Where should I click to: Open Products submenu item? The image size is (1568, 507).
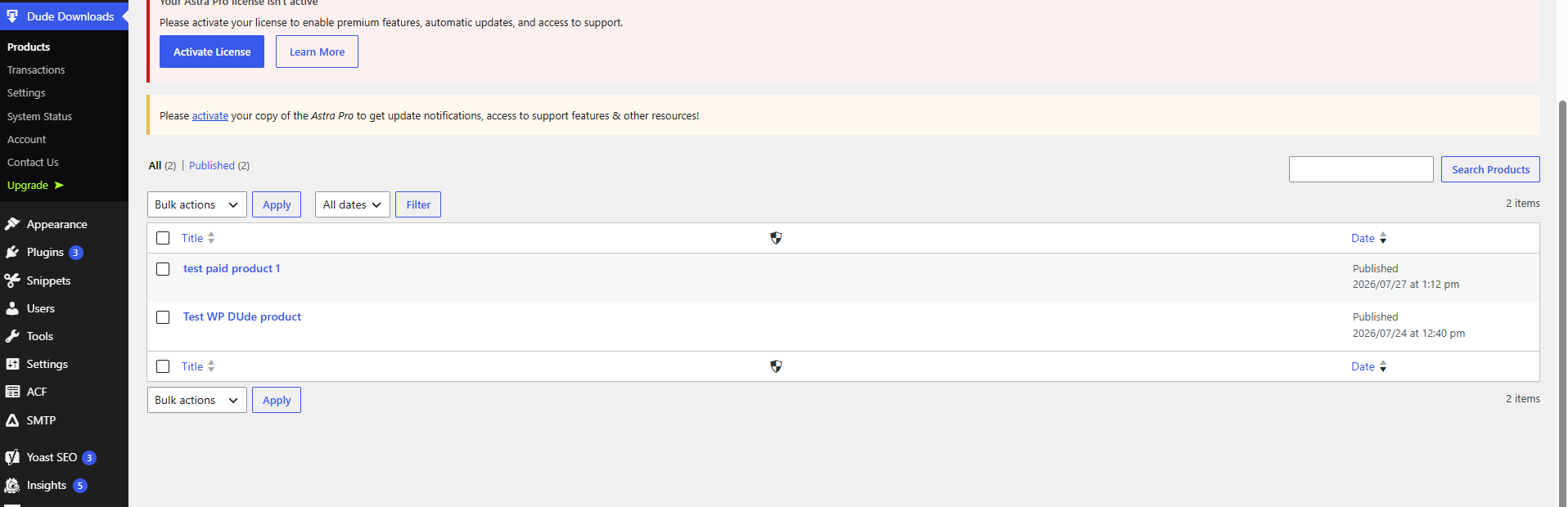[x=29, y=47]
